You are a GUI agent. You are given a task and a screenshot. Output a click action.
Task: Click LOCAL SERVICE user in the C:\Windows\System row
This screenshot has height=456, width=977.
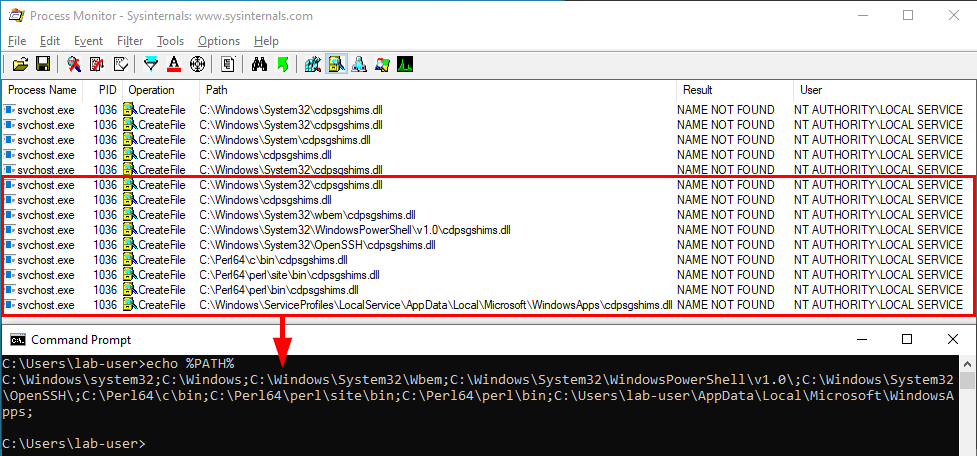(x=879, y=140)
